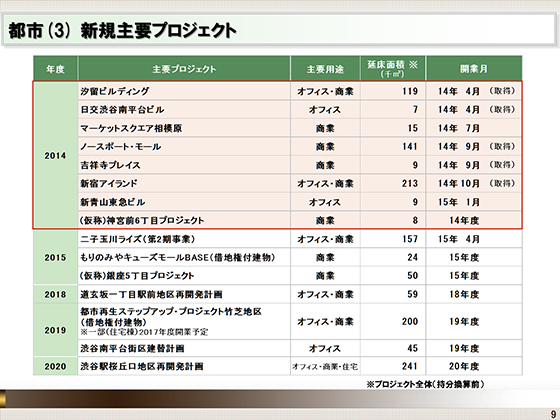
Task: Click the 2018 year cell
Action: pyautogui.click(x=55, y=294)
